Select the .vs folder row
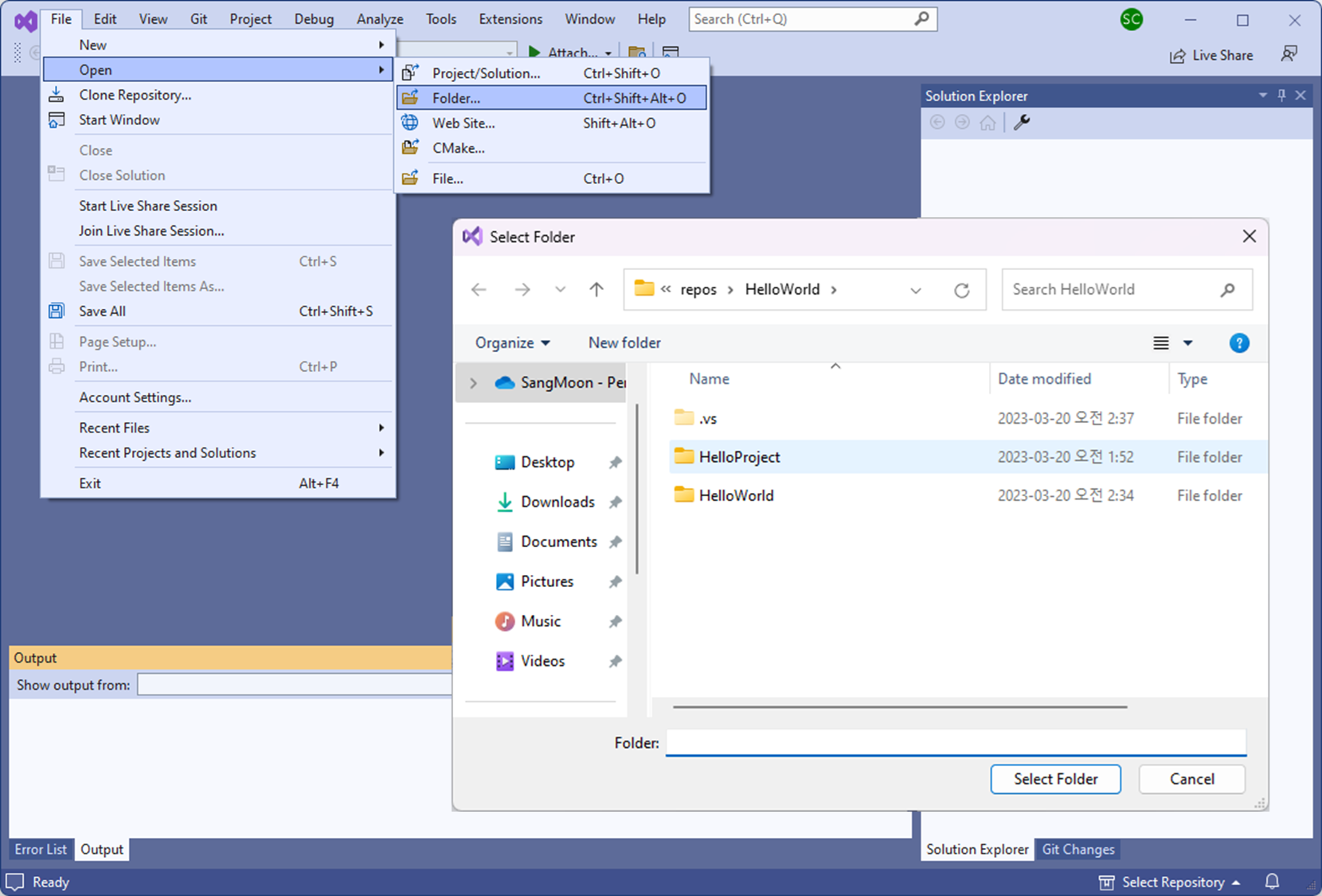 968,418
